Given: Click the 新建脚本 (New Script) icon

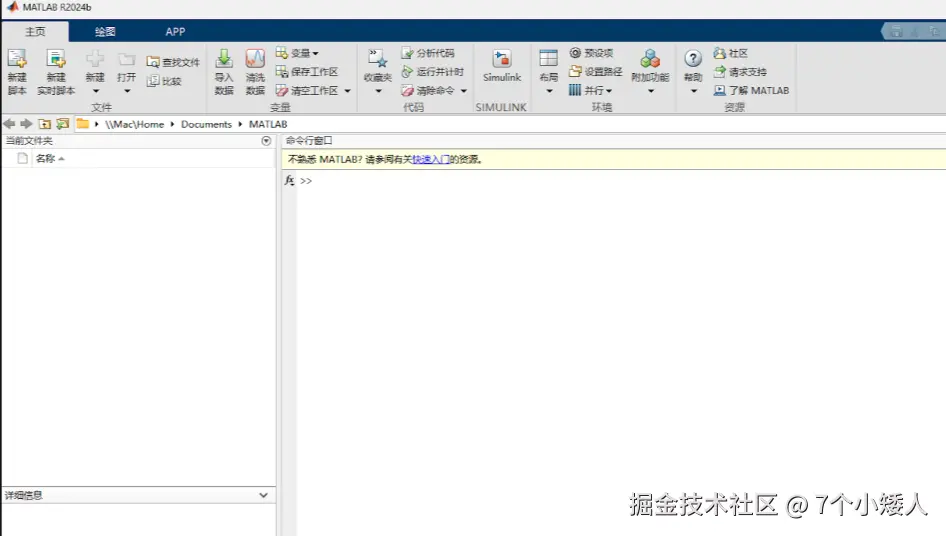Looking at the screenshot, I should pyautogui.click(x=17, y=59).
